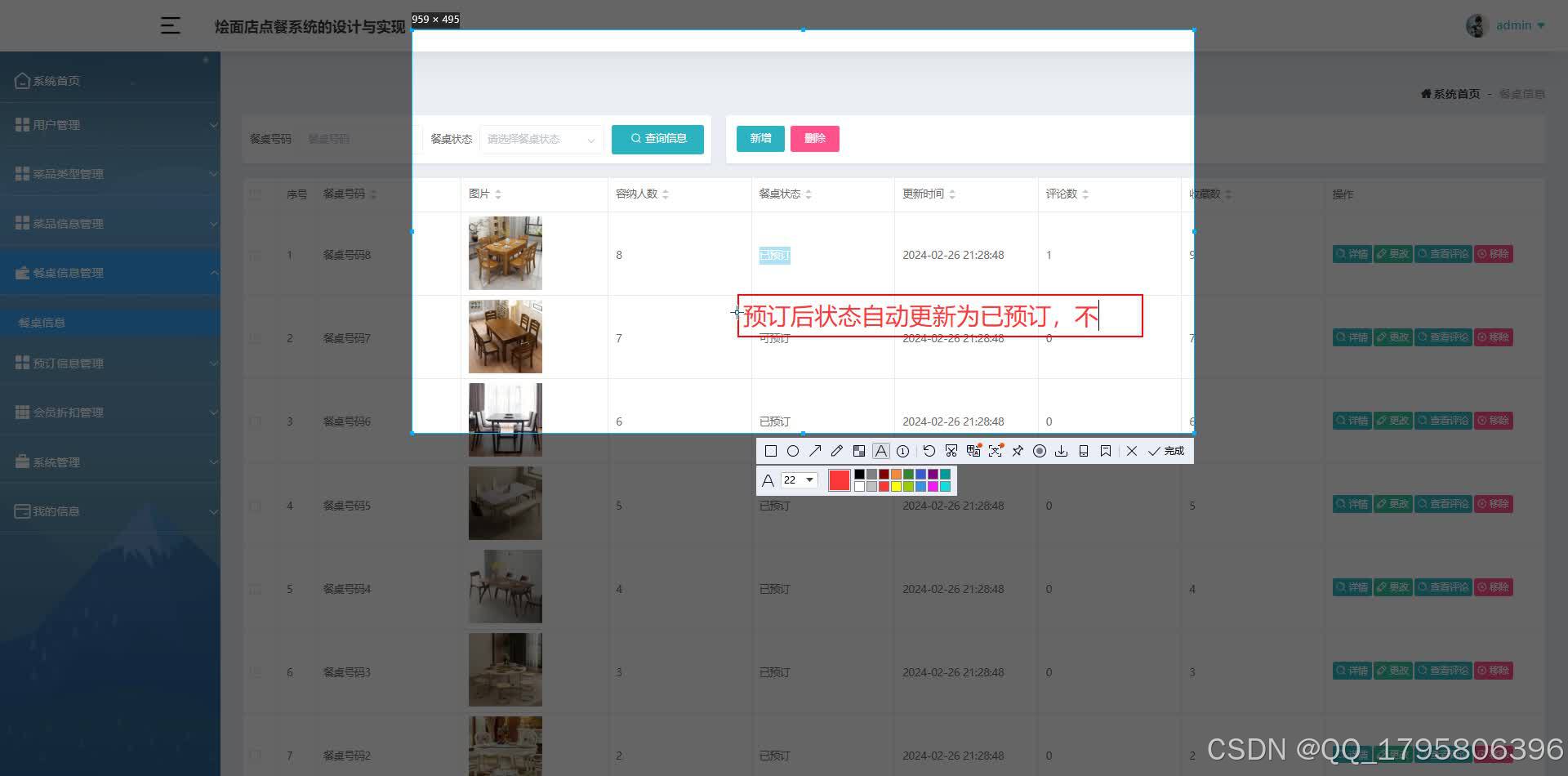Select the pencil freehand tool
The width and height of the screenshot is (1568, 776).
pyautogui.click(x=836, y=451)
